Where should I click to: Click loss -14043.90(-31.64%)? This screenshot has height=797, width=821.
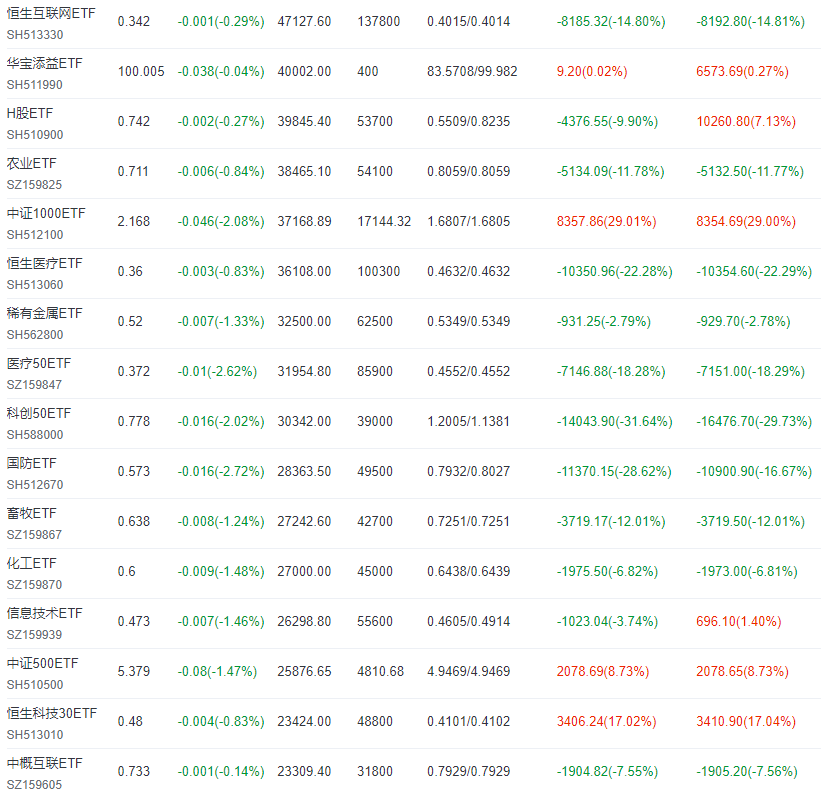point(614,422)
